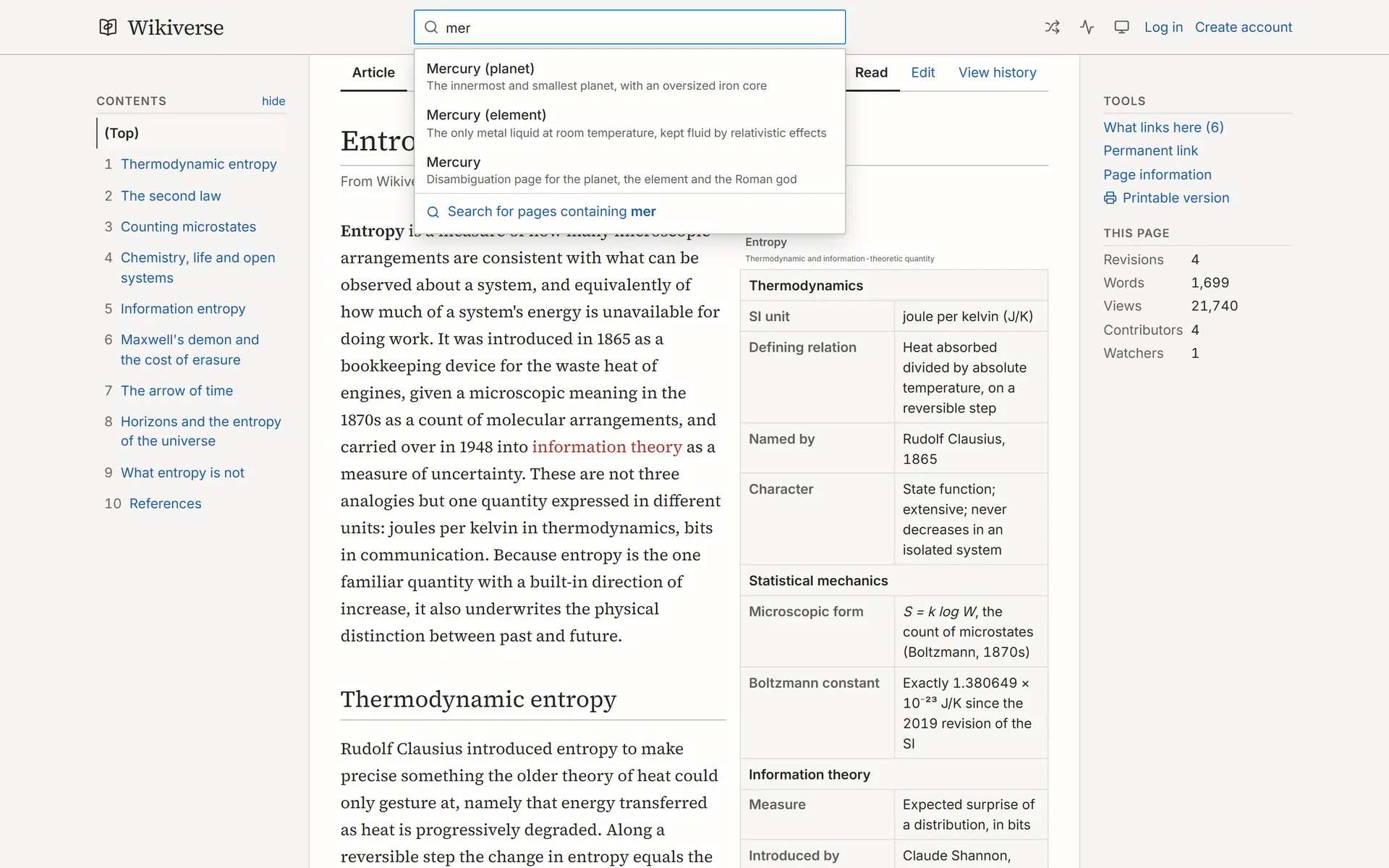Open Maxwell's demon and the cost of erasure
Screen dimensions: 1389x868
click(190, 349)
